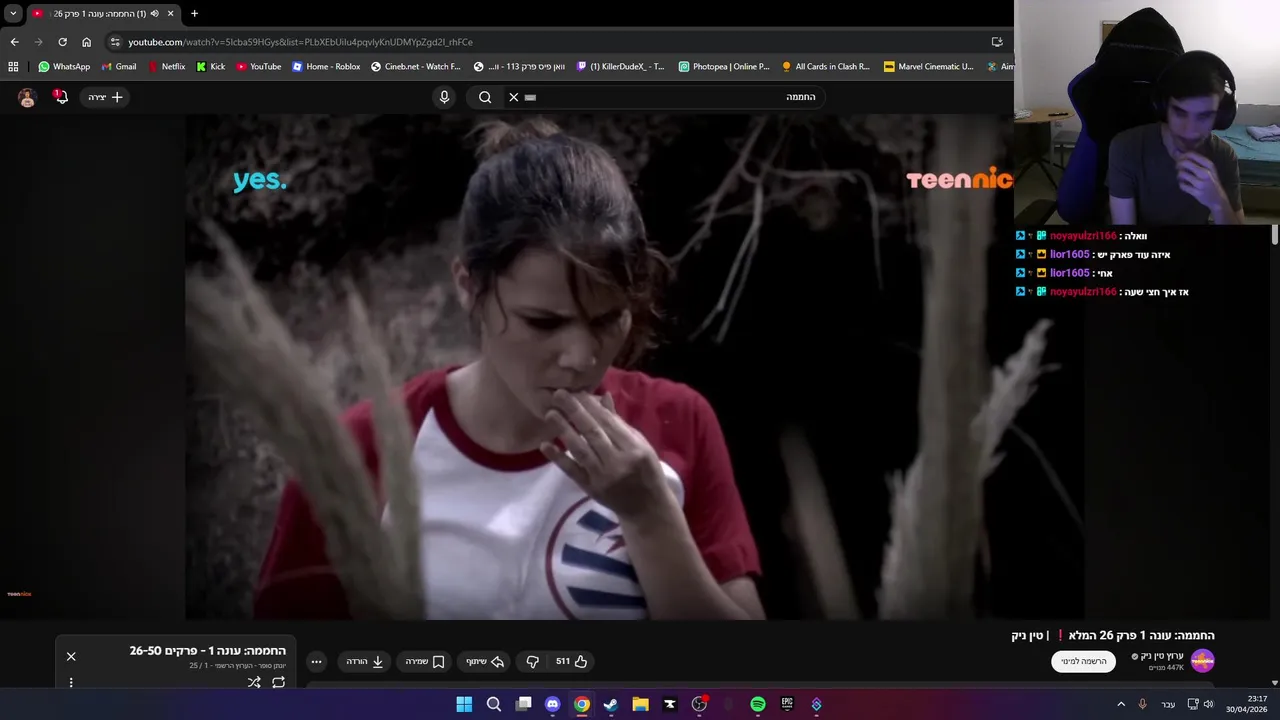Open Discord from the taskbar
Image resolution: width=1280 pixels, height=720 pixels.
[552, 704]
